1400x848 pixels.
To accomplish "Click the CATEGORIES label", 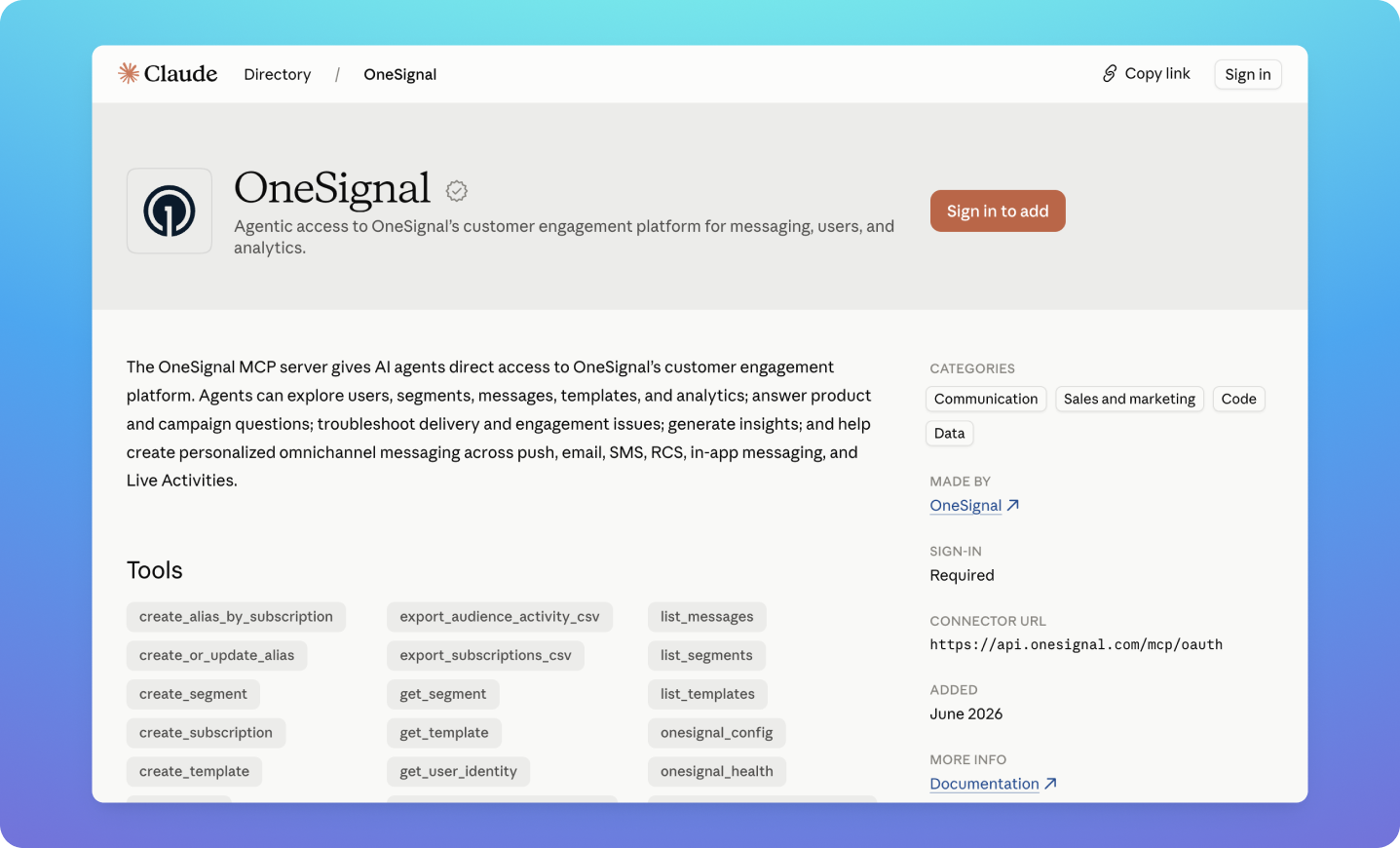I will click(972, 368).
